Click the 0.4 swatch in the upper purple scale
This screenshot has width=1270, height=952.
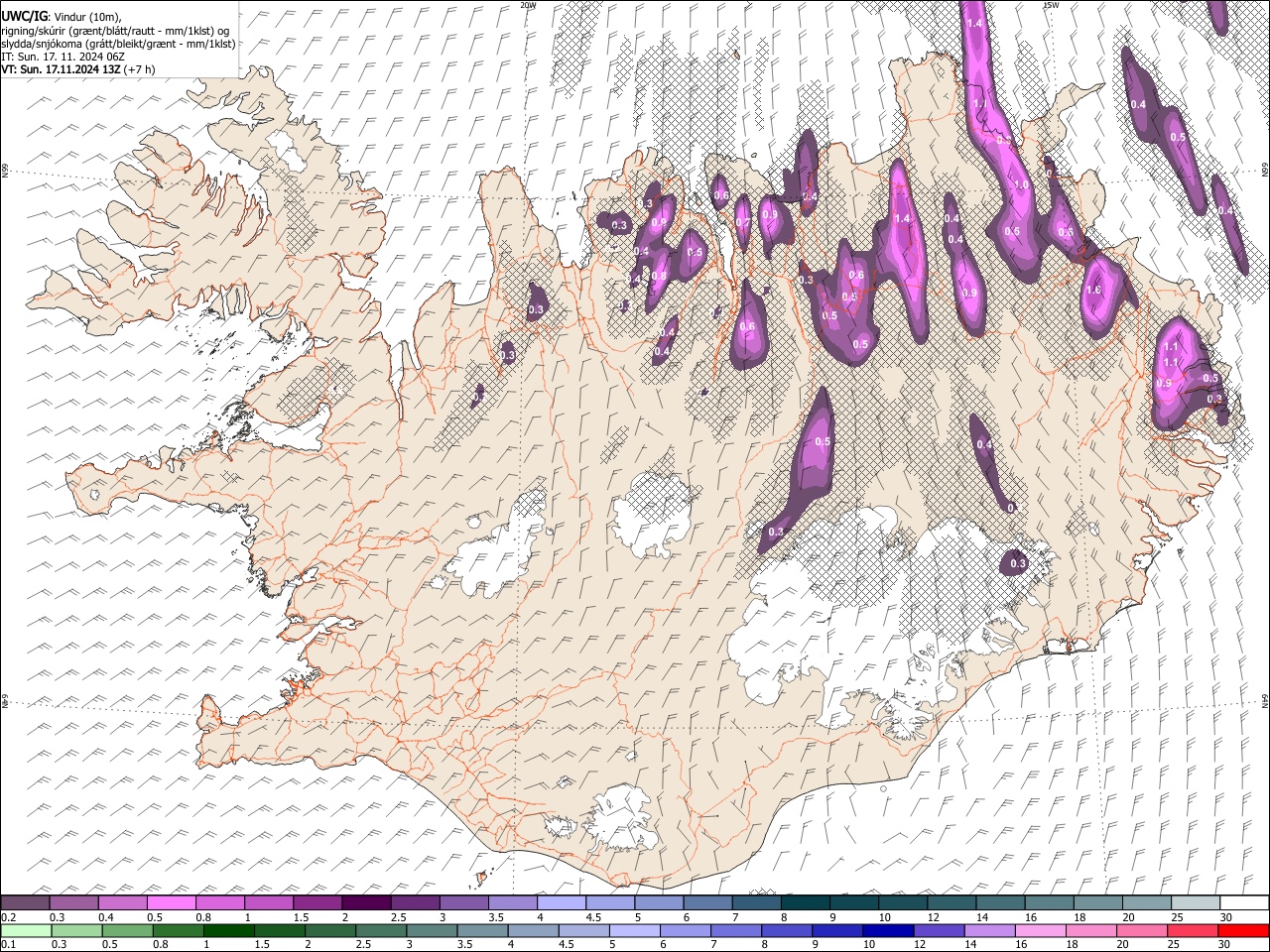[x=122, y=903]
